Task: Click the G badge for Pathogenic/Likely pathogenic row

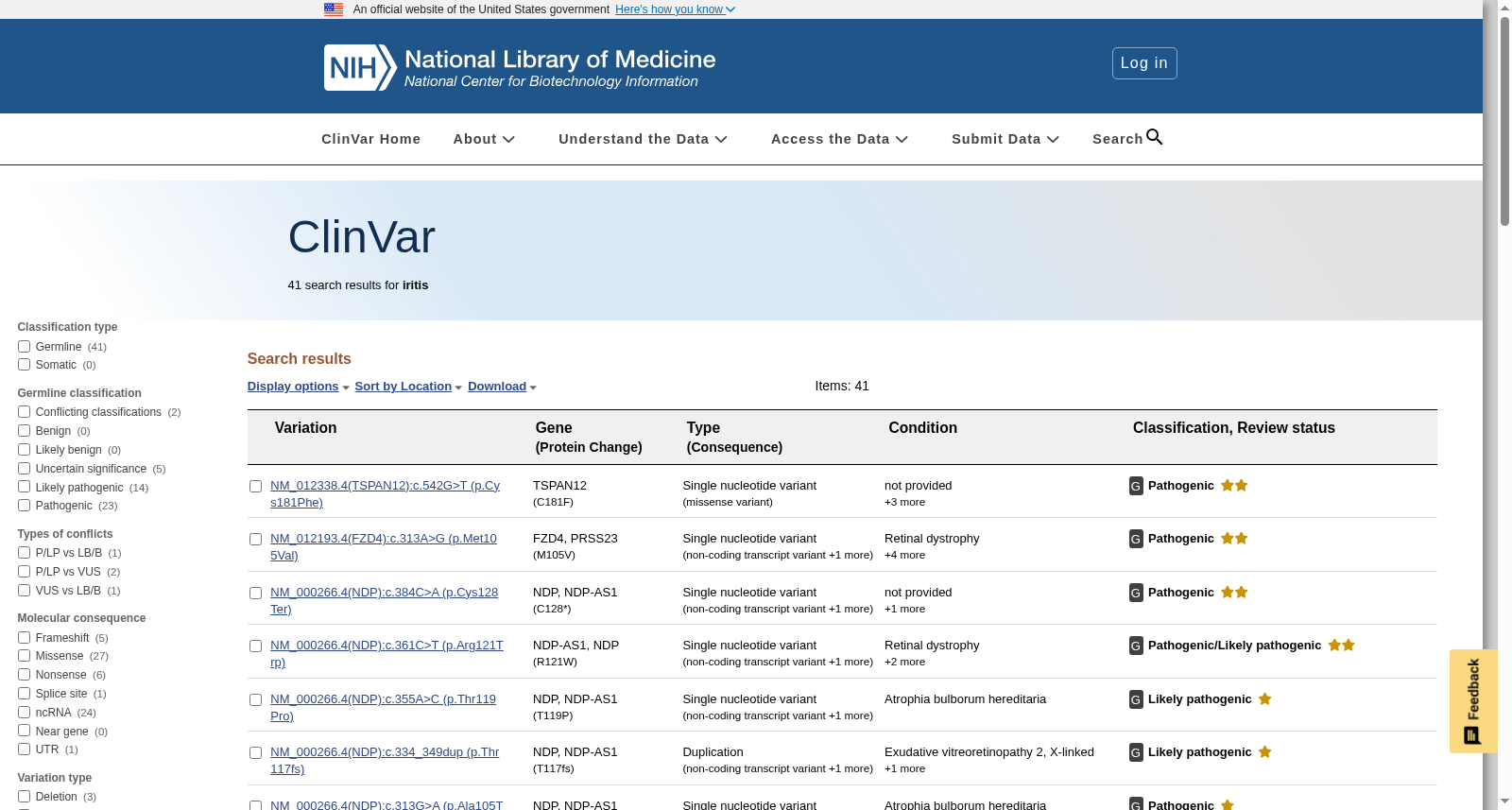Action: pos(1136,646)
